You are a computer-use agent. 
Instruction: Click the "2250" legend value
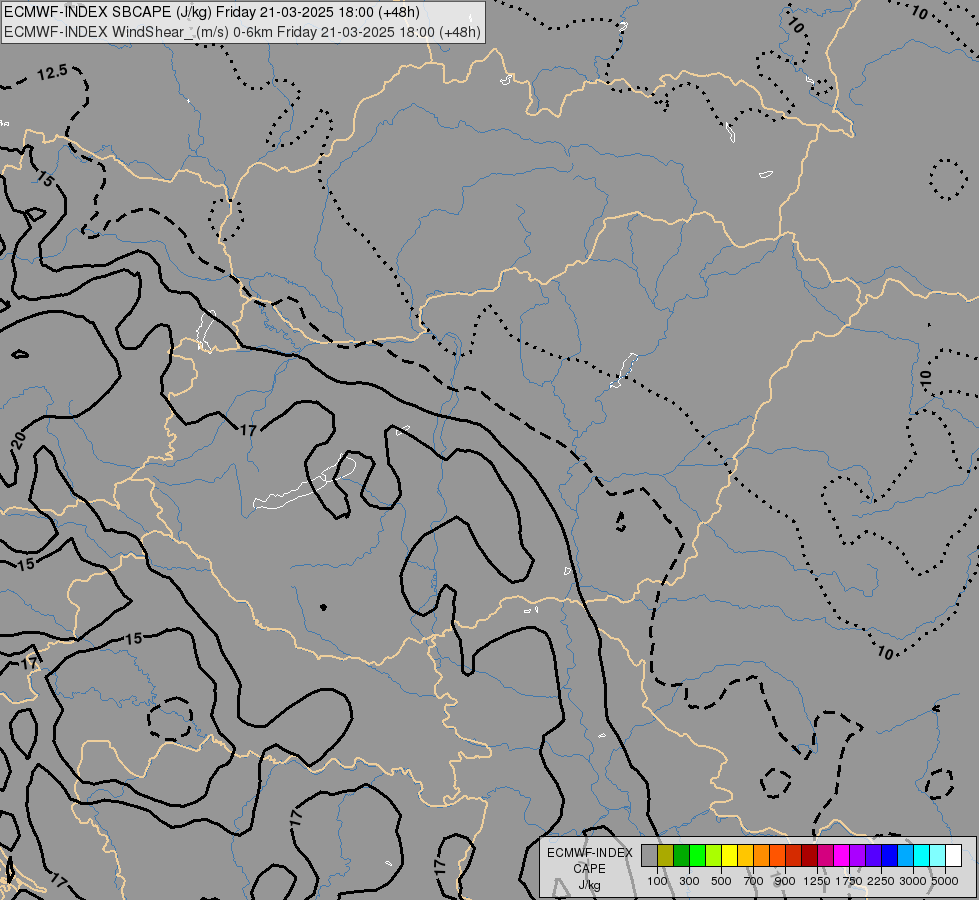pos(881,881)
